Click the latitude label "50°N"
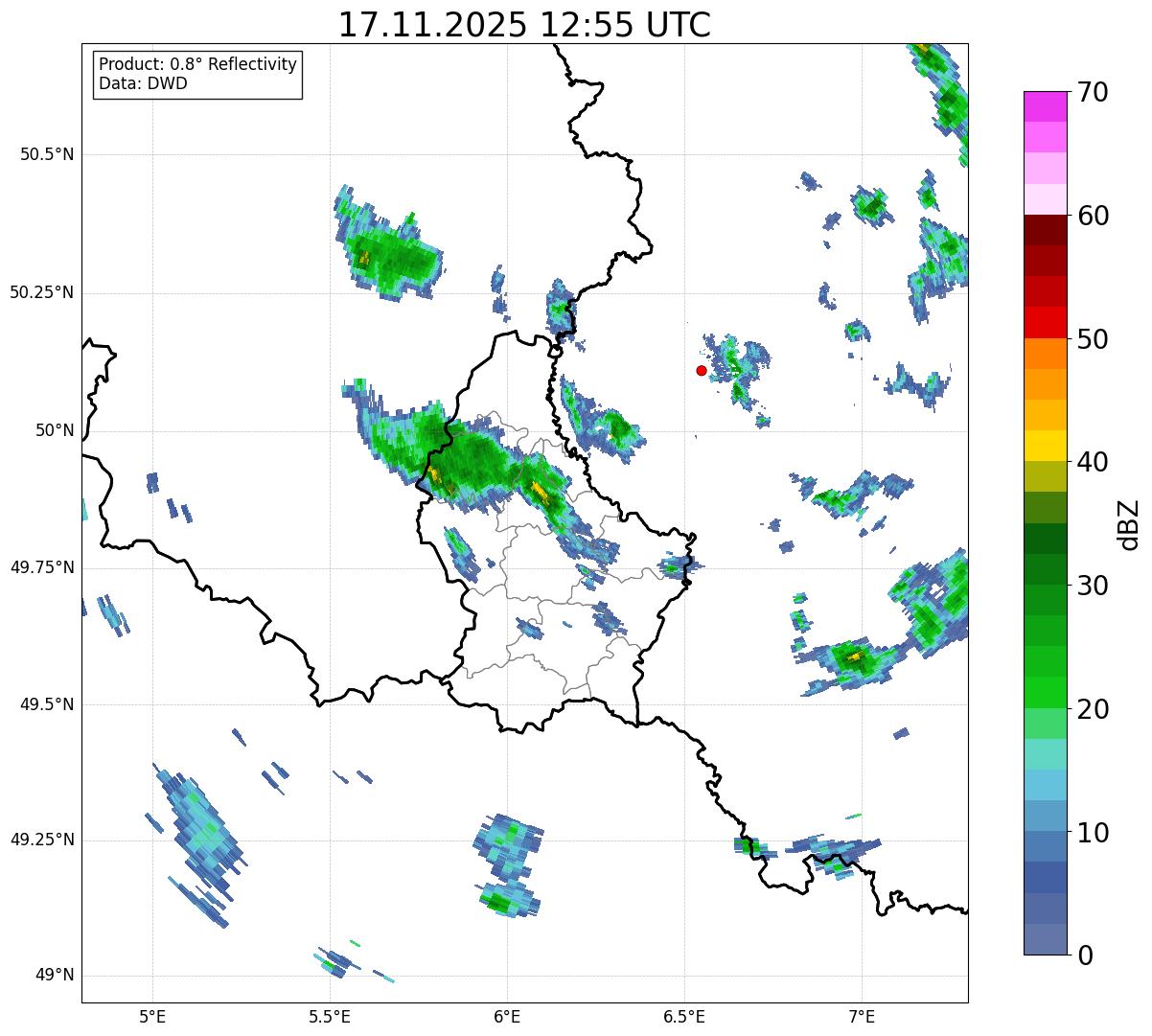Screen dimensions: 1152x1036 55,431
